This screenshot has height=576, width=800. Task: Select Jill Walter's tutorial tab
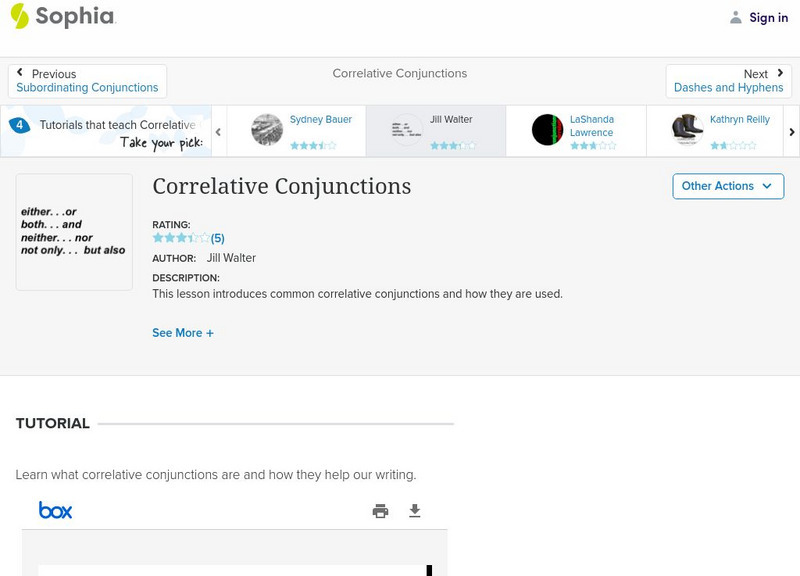pyautogui.click(x=435, y=131)
